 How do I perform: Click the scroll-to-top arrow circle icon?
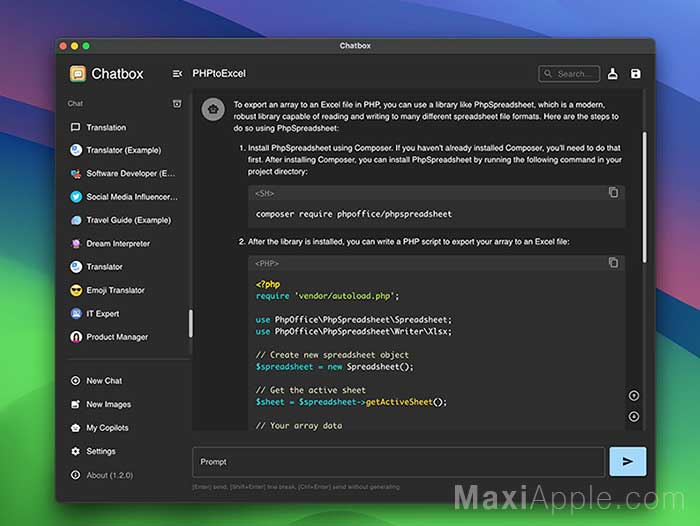(633, 396)
